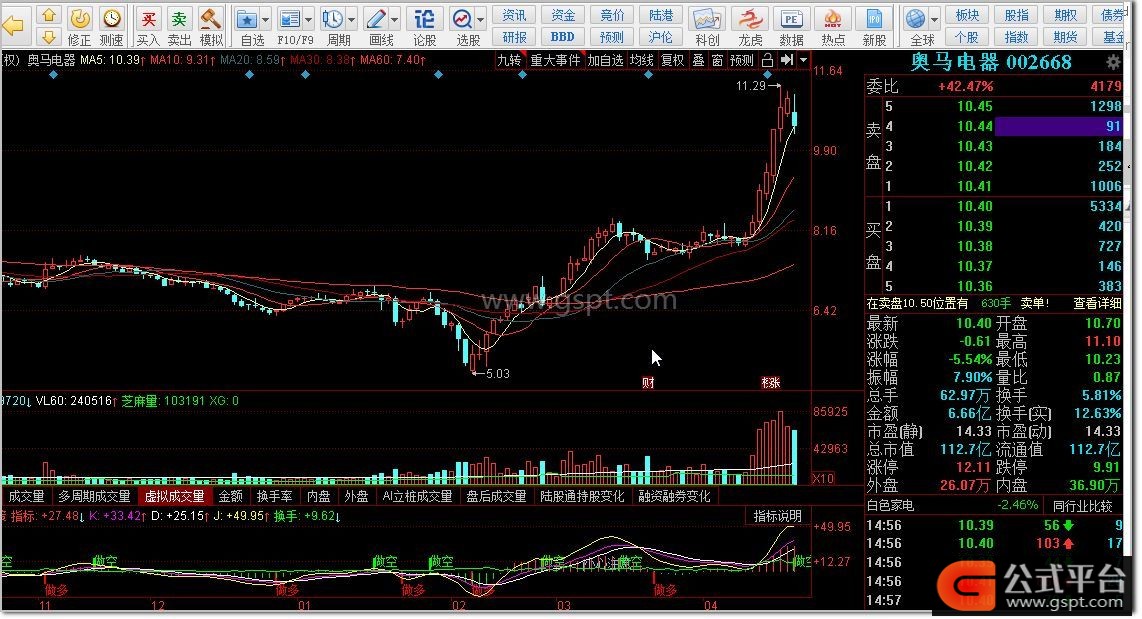This screenshot has height=619, width=1142.
Task: Open the 科创 board icon
Action: pos(707,25)
